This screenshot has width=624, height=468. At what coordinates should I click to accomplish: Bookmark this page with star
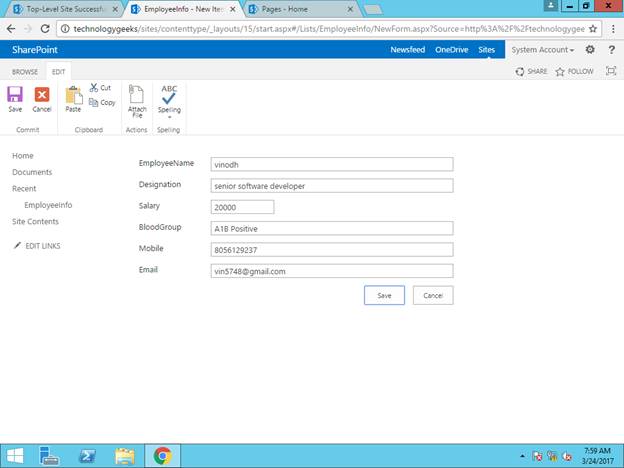point(593,29)
